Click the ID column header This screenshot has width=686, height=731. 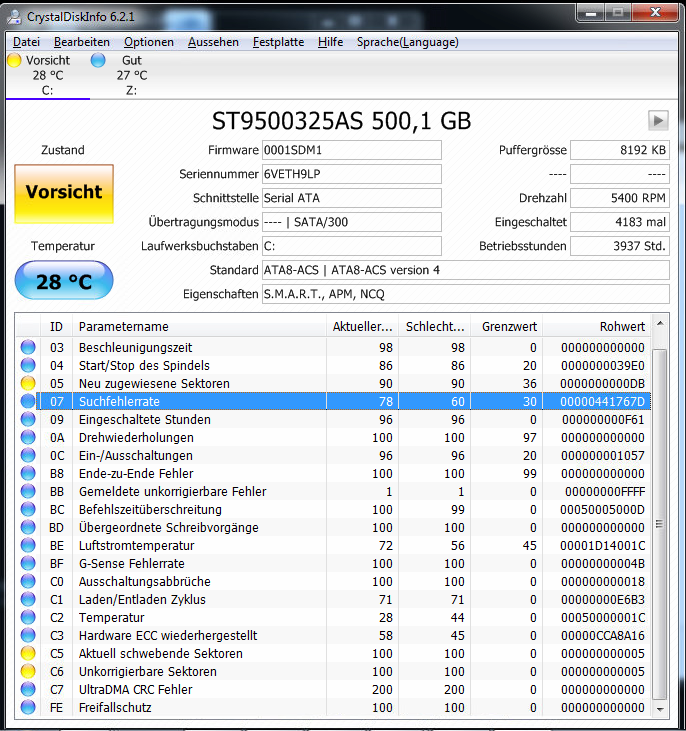pos(56,326)
